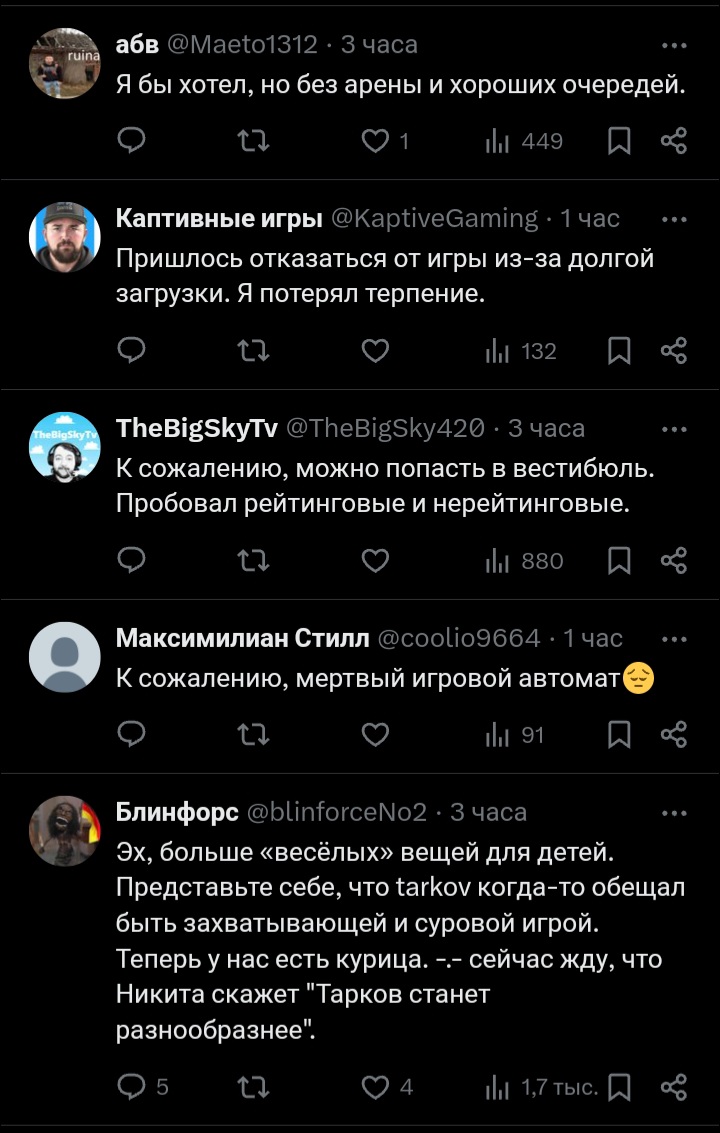Open абв's profile picture

65,63
